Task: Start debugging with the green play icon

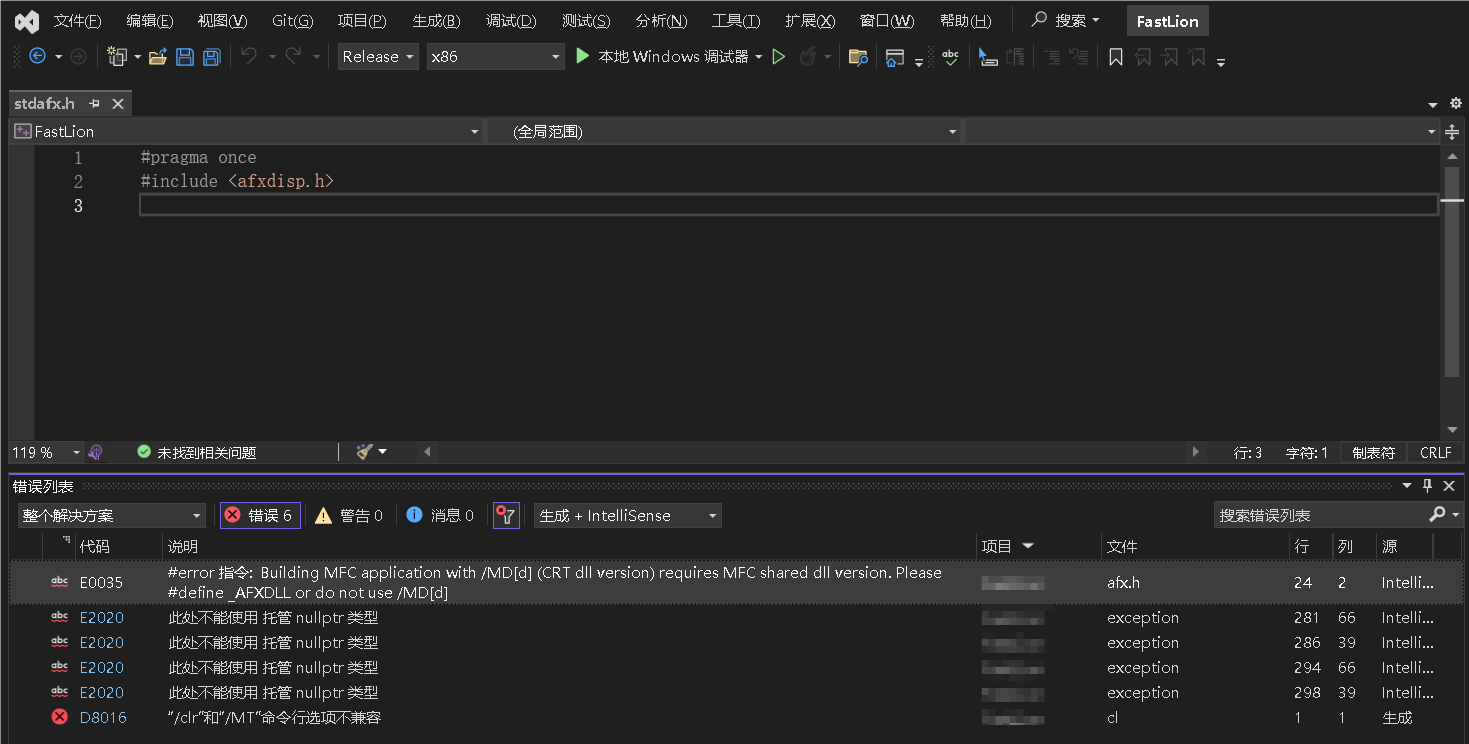Action: pyautogui.click(x=583, y=57)
